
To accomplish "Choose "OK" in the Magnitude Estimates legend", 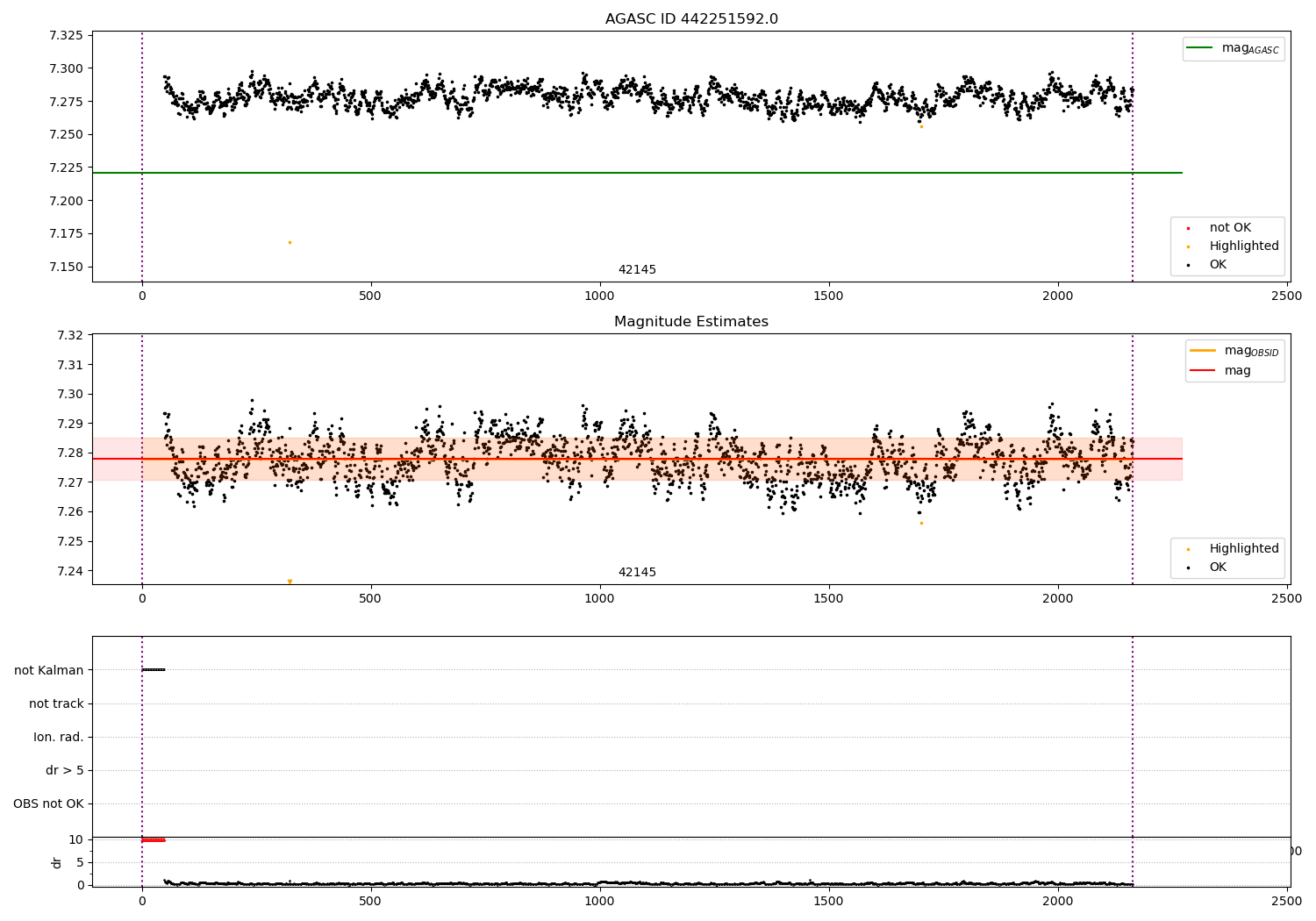I will pyautogui.click(x=1207, y=568).
